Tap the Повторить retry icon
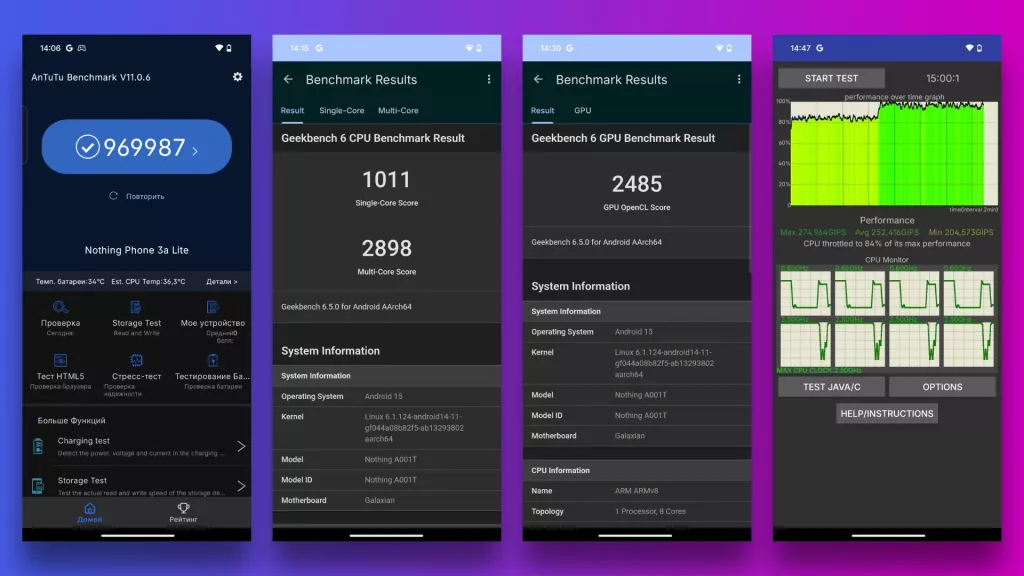1024x576 pixels. pos(113,196)
